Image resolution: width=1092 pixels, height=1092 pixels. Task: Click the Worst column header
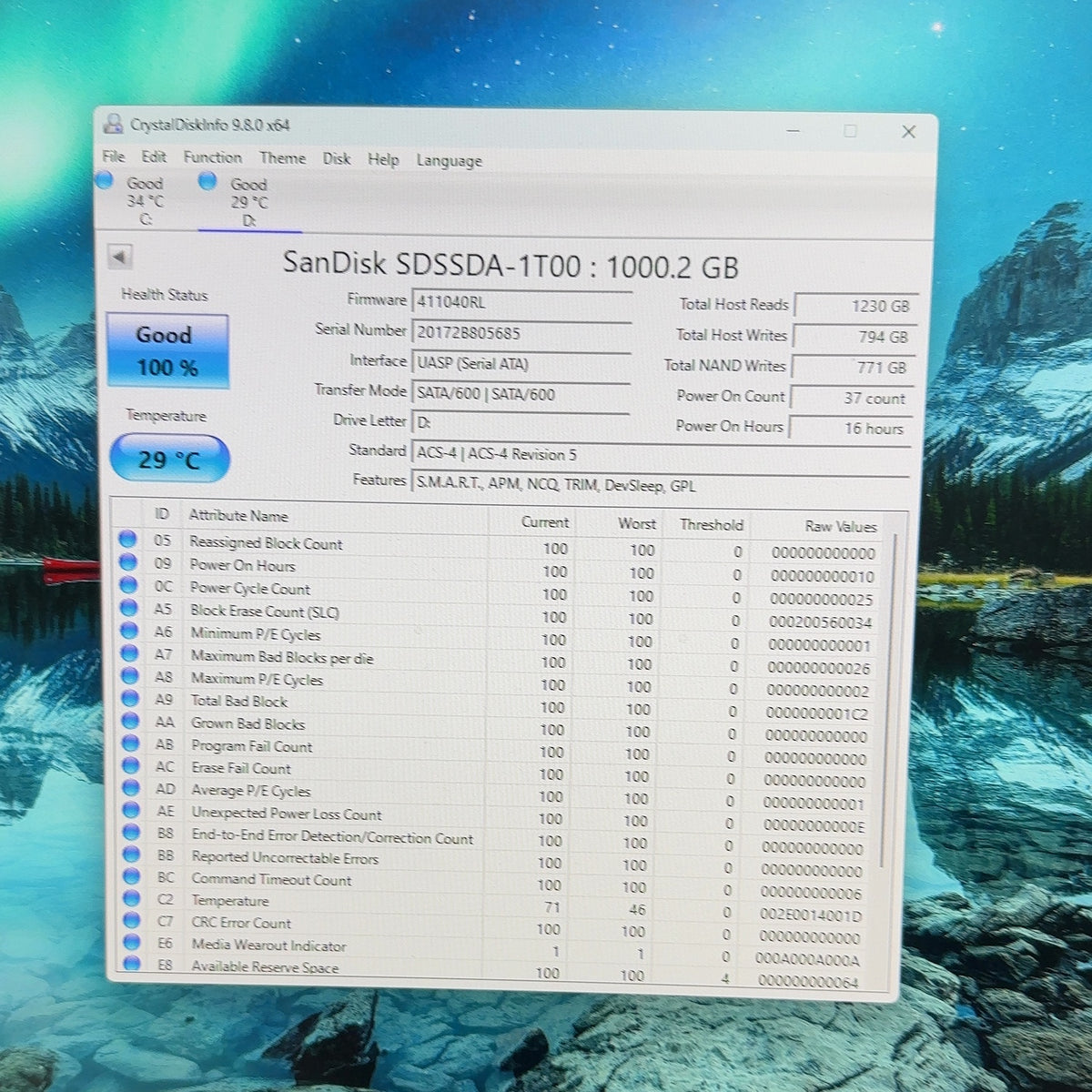tap(637, 523)
